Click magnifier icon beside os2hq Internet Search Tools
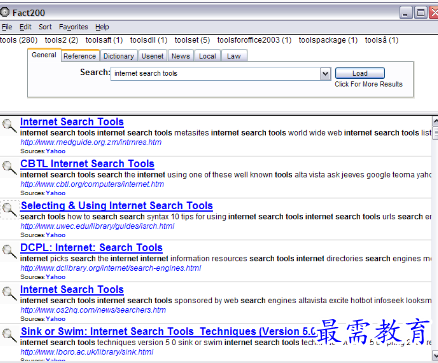Viewport: 438px width, 363px height. pos(9,294)
